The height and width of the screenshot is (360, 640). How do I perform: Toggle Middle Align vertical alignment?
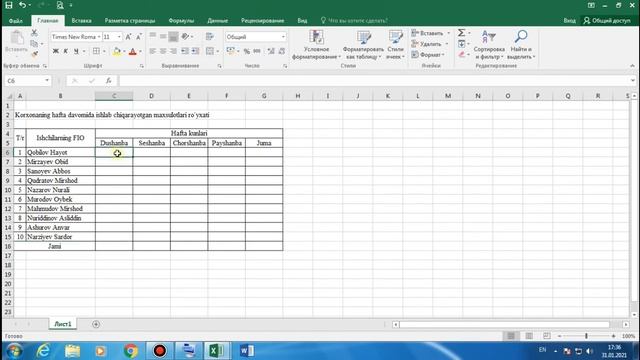point(163,37)
